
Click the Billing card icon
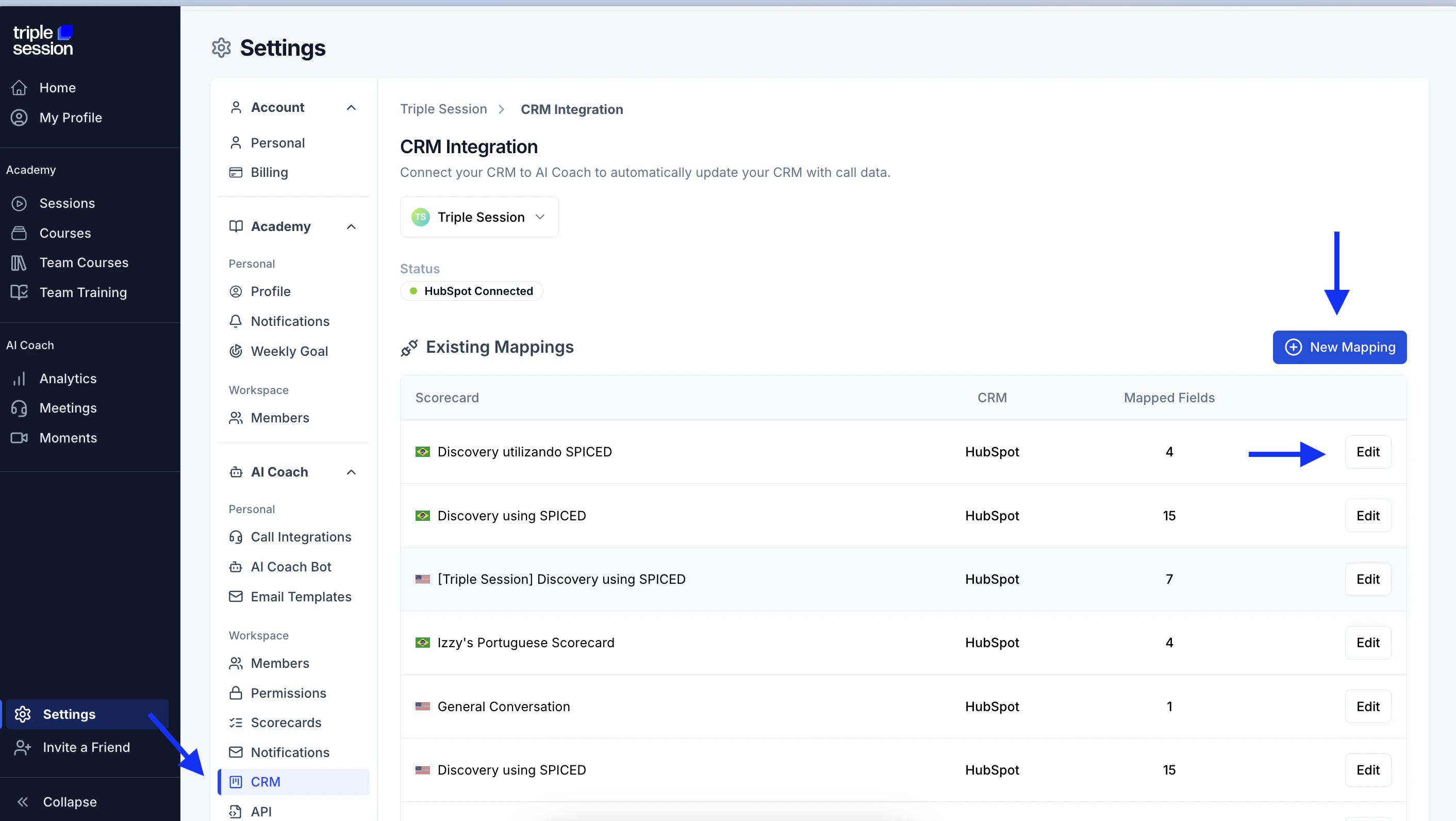tap(236, 172)
